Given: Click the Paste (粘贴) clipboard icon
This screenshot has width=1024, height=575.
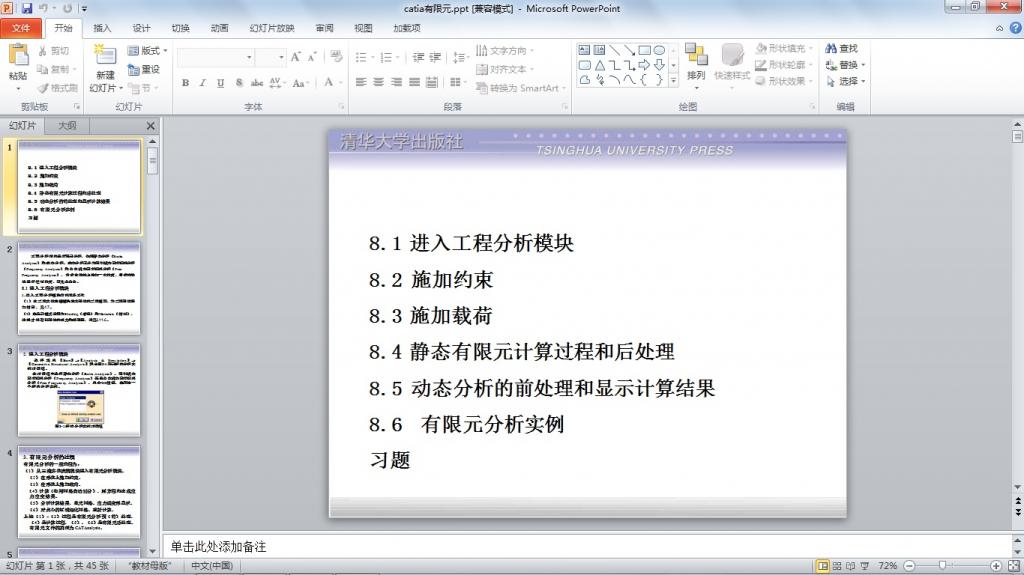Looking at the screenshot, I should (x=18, y=56).
